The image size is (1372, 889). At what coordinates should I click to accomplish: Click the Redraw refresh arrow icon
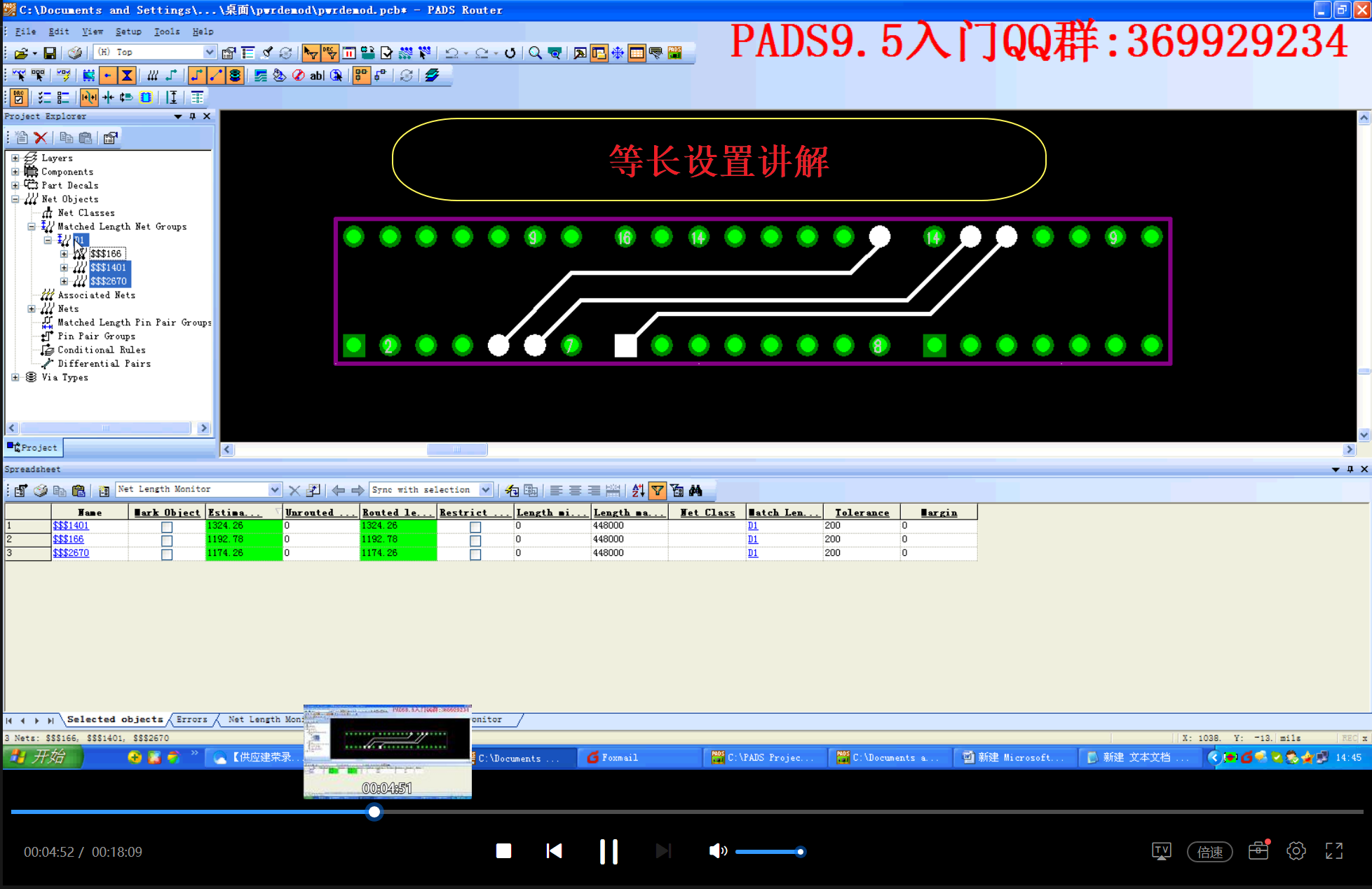[510, 53]
